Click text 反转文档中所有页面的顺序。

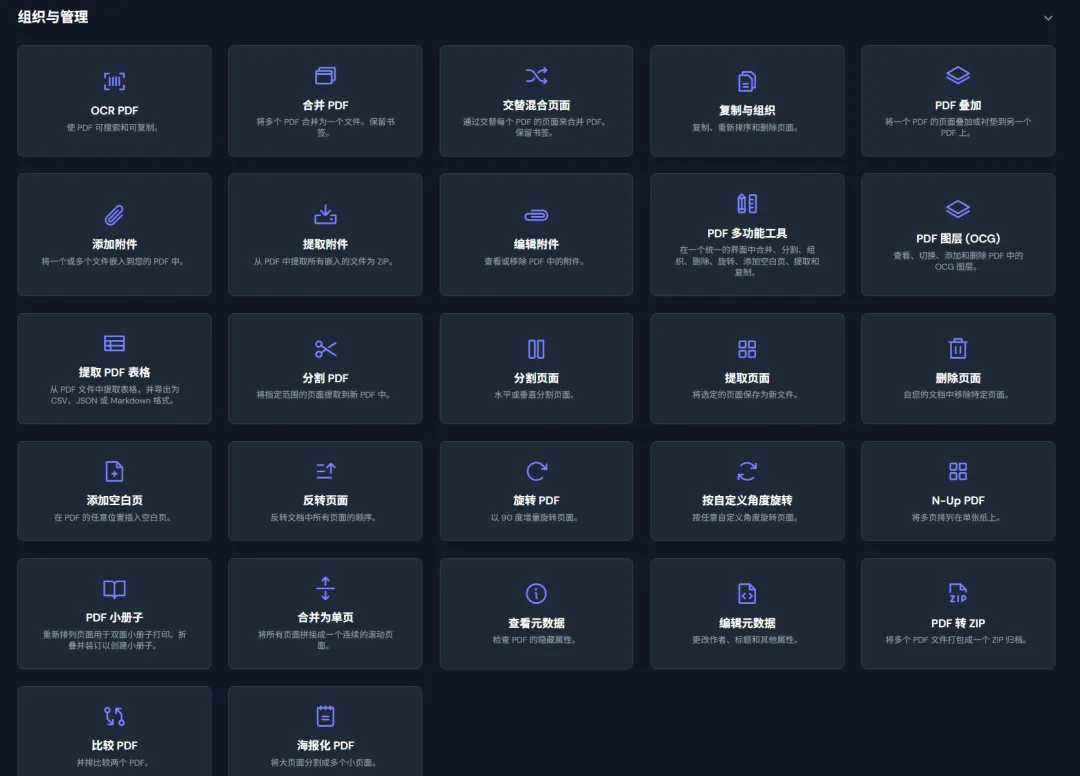(325, 518)
